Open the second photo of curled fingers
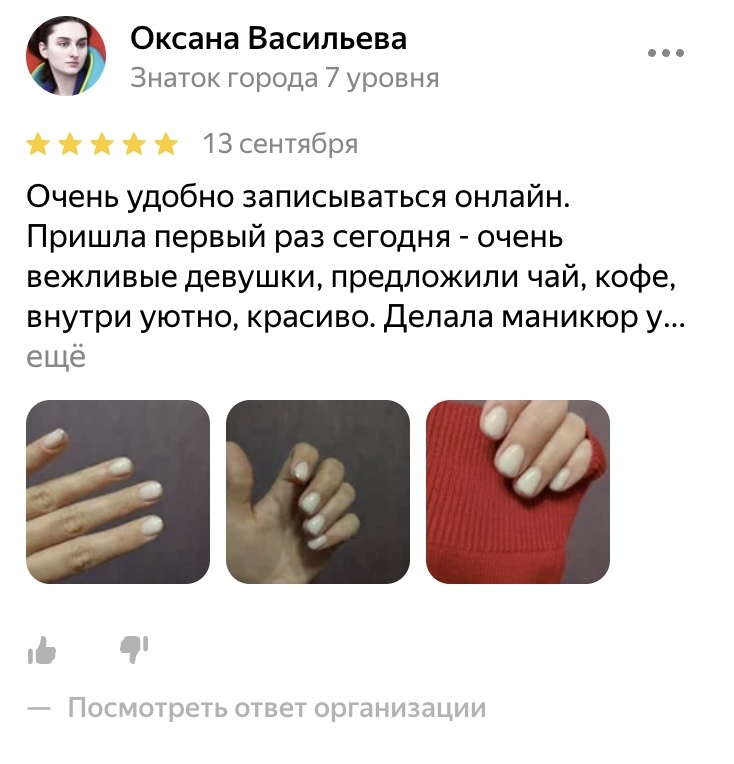This screenshot has width=734, height=764. click(x=318, y=492)
